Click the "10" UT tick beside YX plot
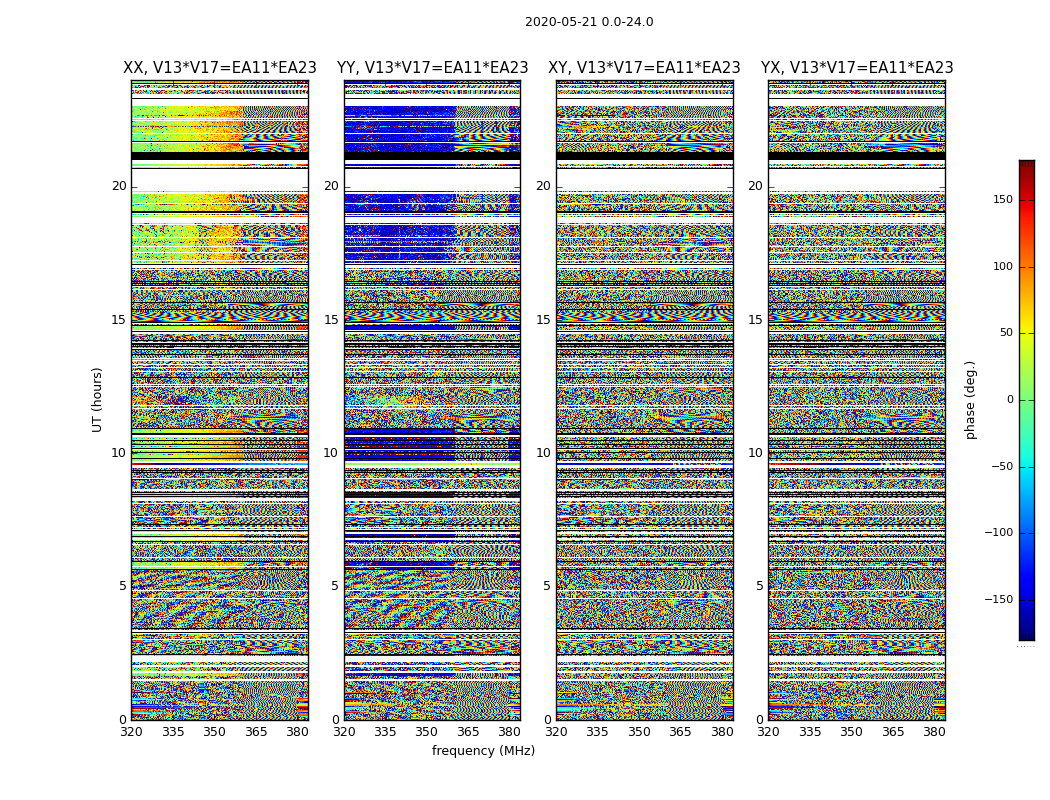This screenshot has height=800, width=1050. [x=756, y=453]
